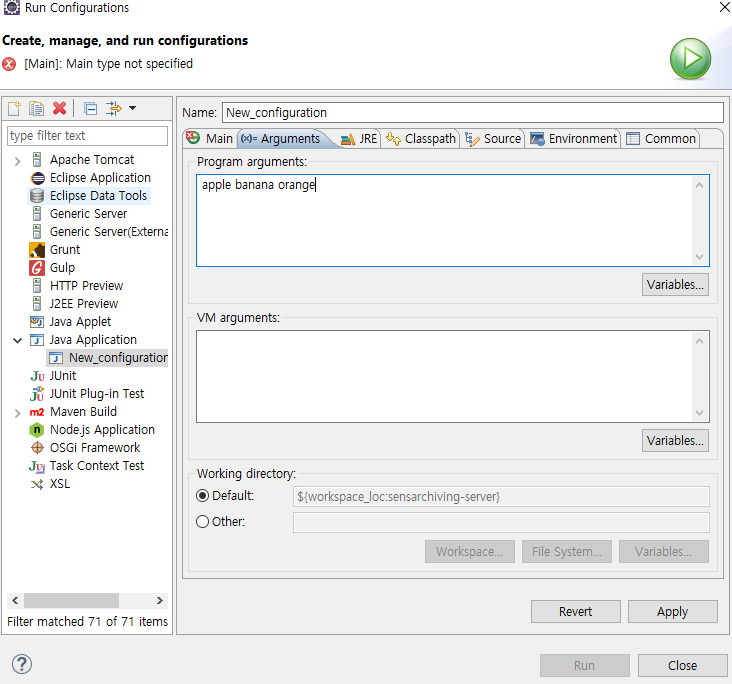
Task: Click the grayed-out File System... button
Action: pyautogui.click(x=567, y=551)
